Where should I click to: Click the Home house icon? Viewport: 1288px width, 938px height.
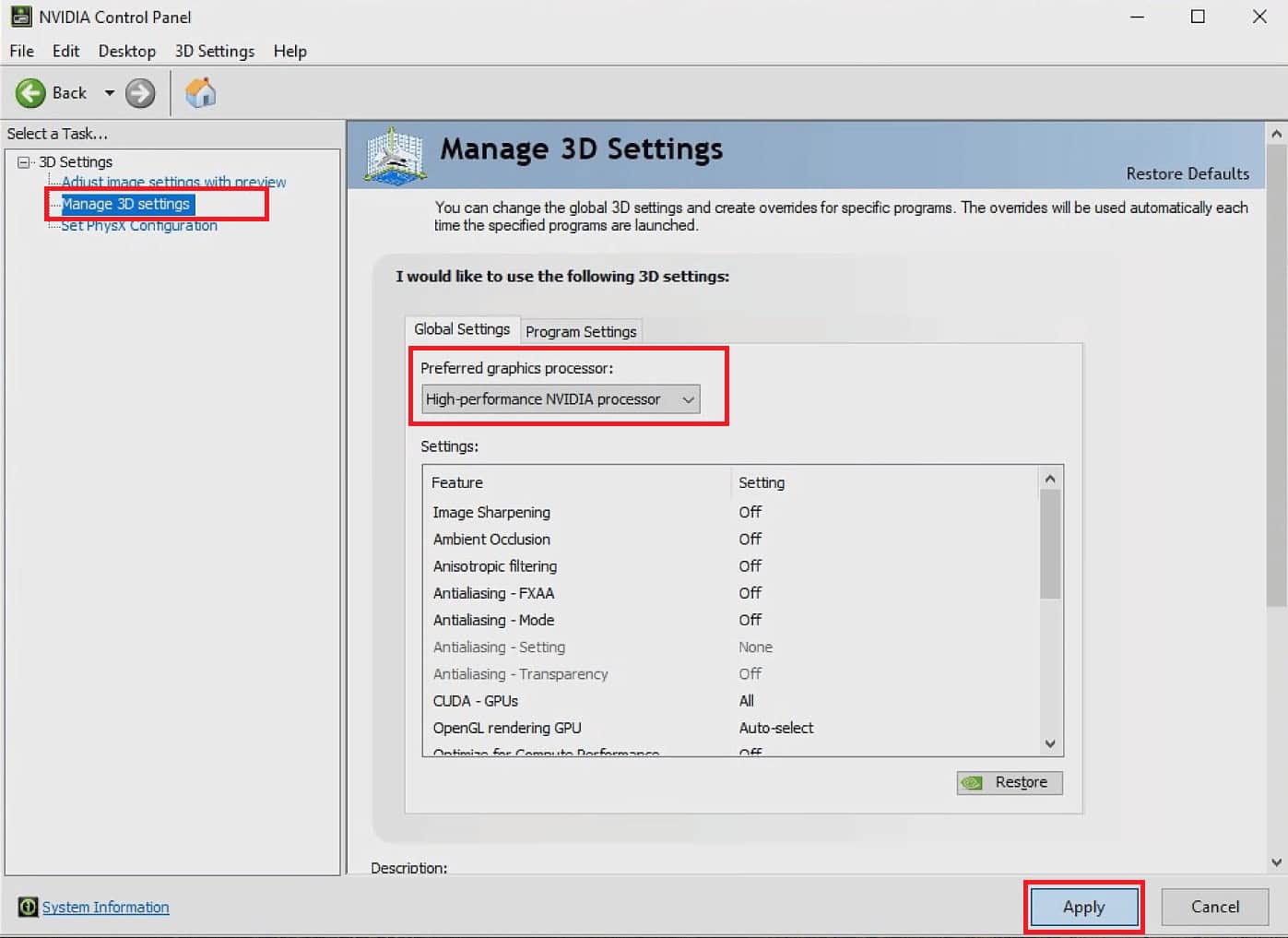(200, 92)
